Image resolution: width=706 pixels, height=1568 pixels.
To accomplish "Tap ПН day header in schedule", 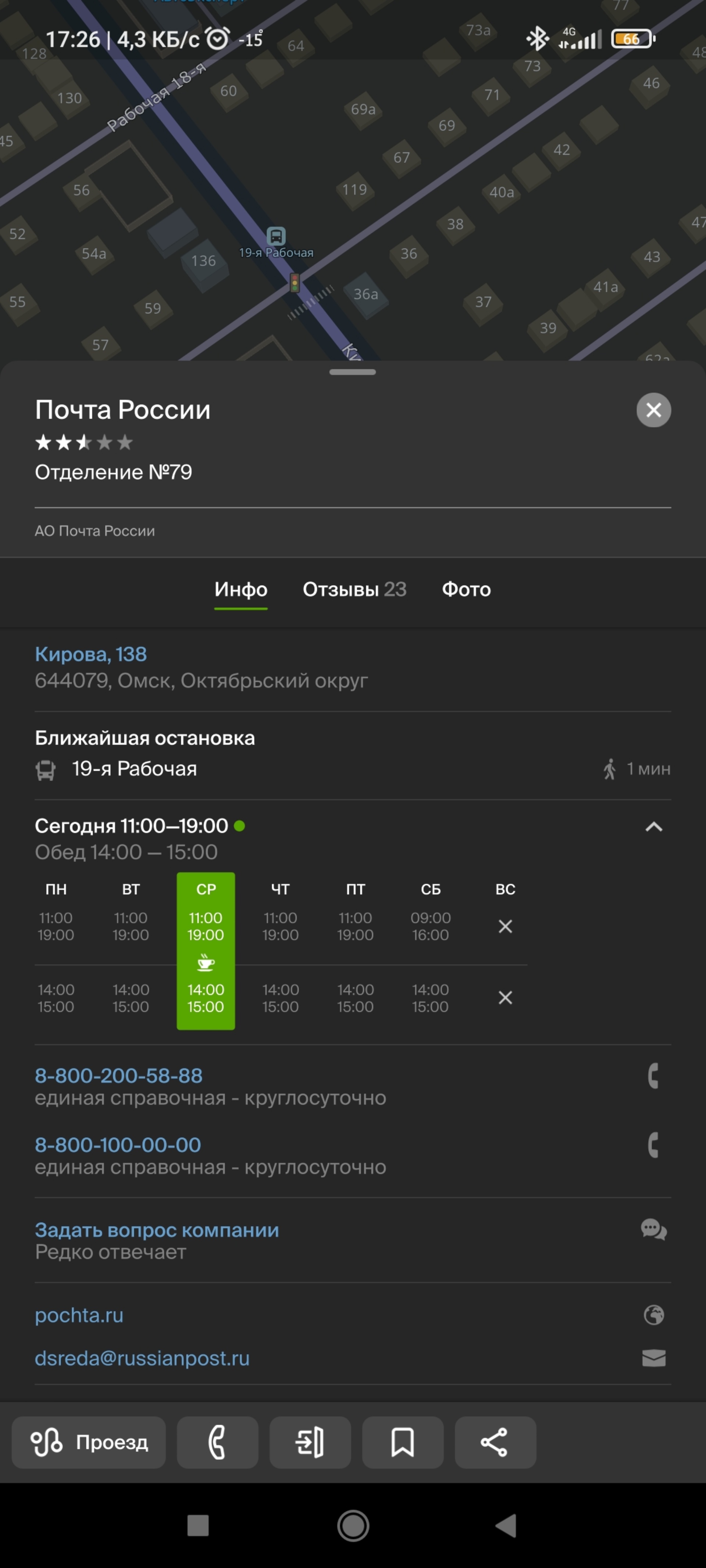I will [x=56, y=889].
